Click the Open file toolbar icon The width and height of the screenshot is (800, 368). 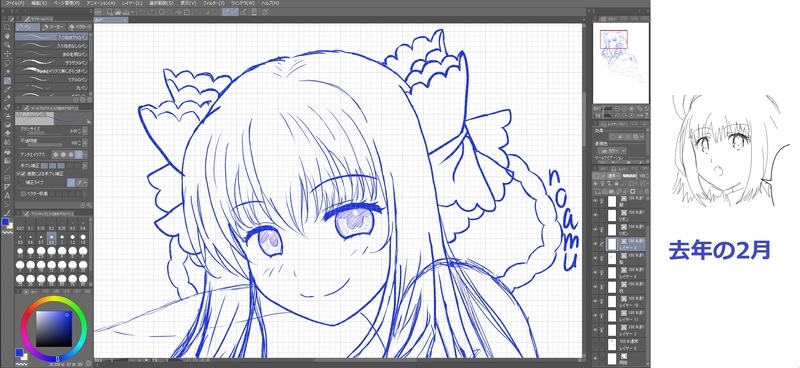click(x=118, y=12)
